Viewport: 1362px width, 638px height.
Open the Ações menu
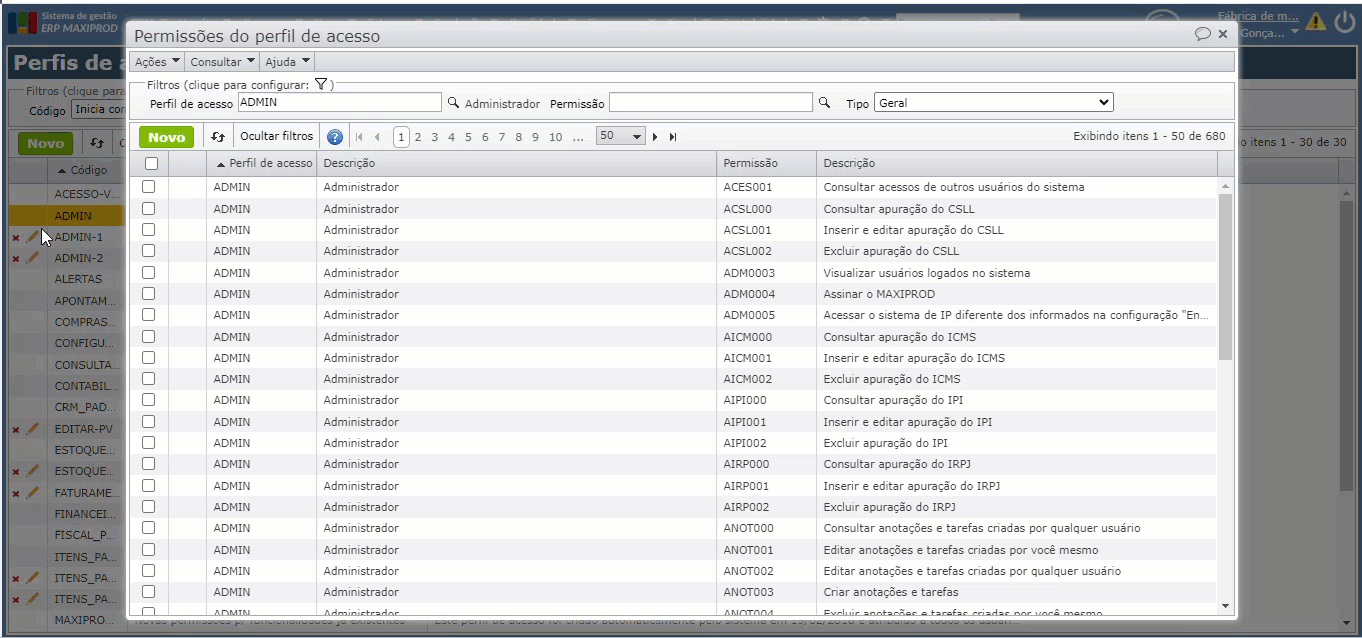click(x=157, y=62)
